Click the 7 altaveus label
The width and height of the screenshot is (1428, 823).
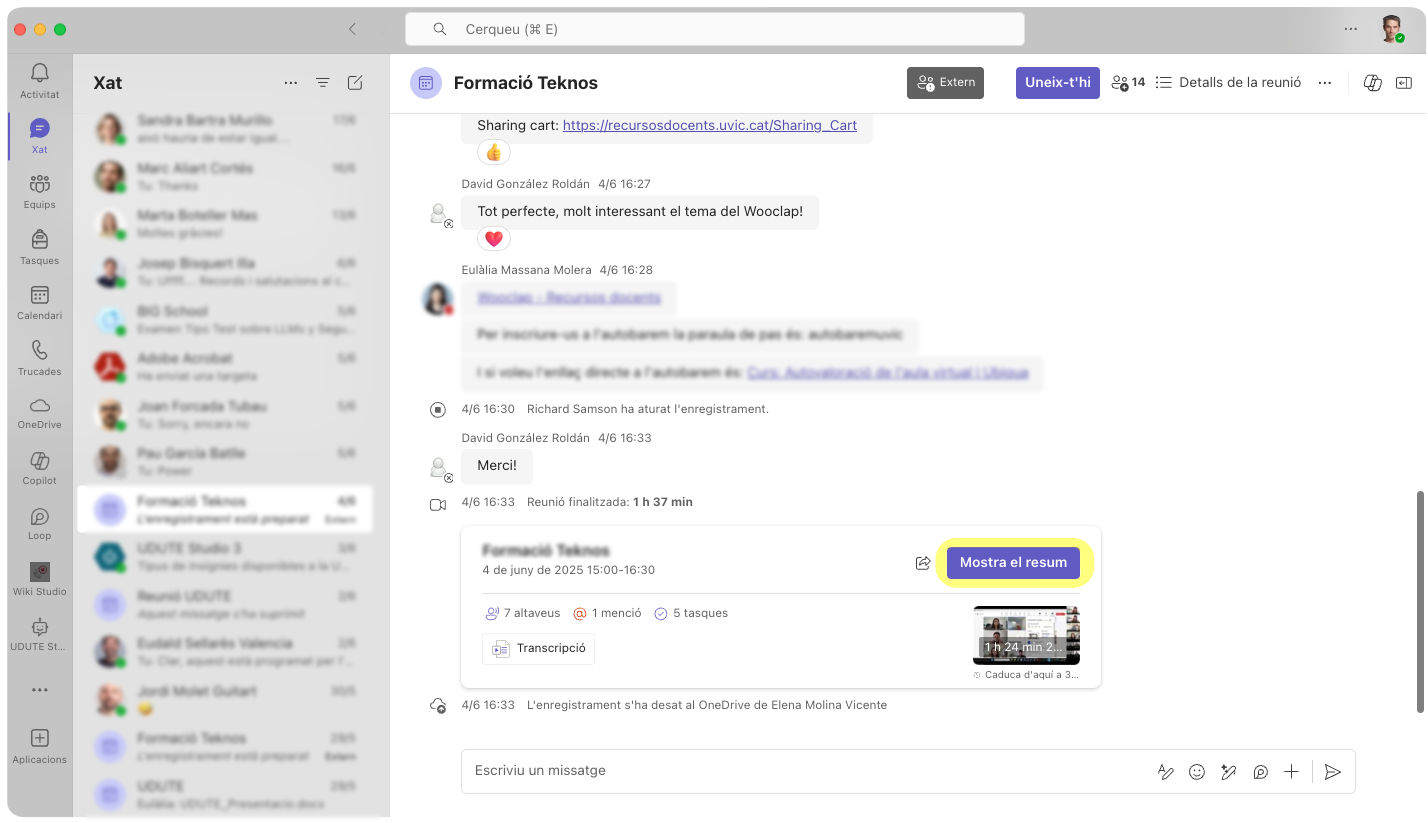[522, 613]
